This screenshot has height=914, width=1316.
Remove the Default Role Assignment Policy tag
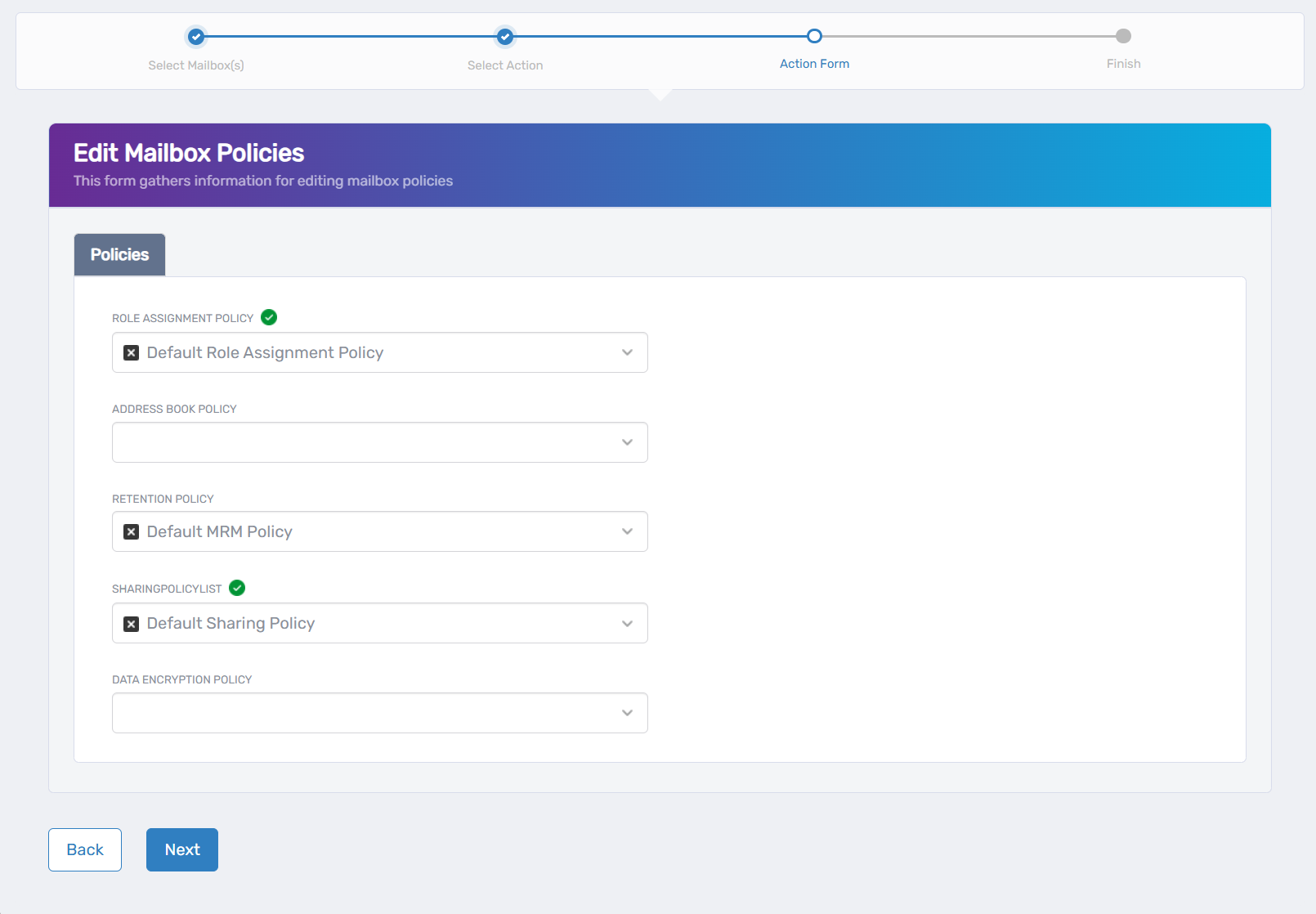click(132, 352)
